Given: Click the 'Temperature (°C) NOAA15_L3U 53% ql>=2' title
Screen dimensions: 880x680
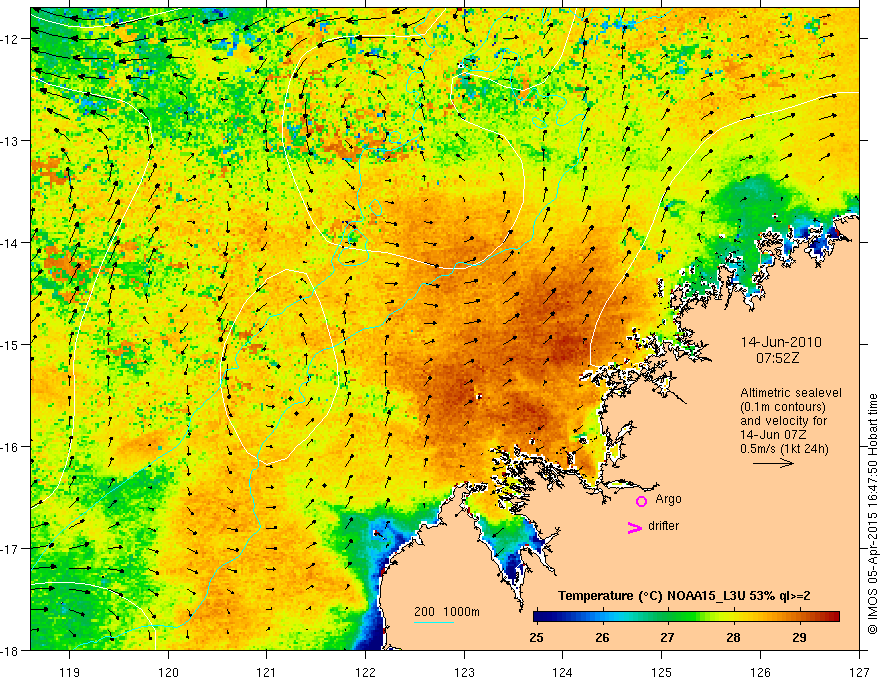Looking at the screenshot, I should [684, 596].
